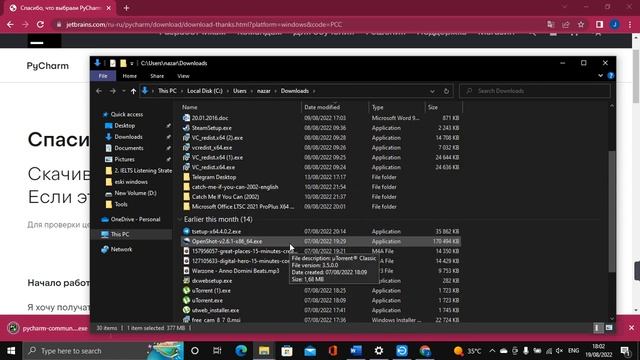This screenshot has height=360, width=640.
Task: Open Microsoft Store from taskbar
Action: (x=287, y=351)
